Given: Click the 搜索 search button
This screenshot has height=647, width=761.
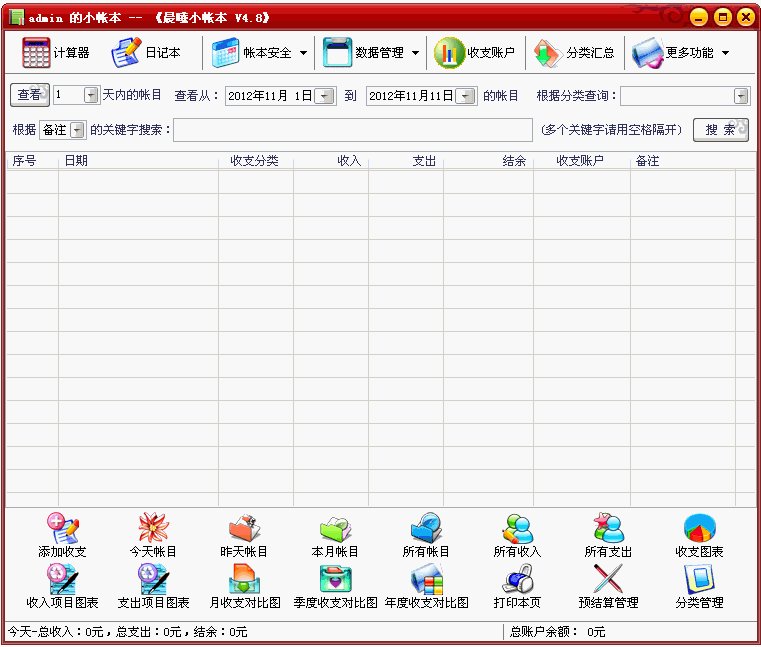Looking at the screenshot, I should click(721, 130).
